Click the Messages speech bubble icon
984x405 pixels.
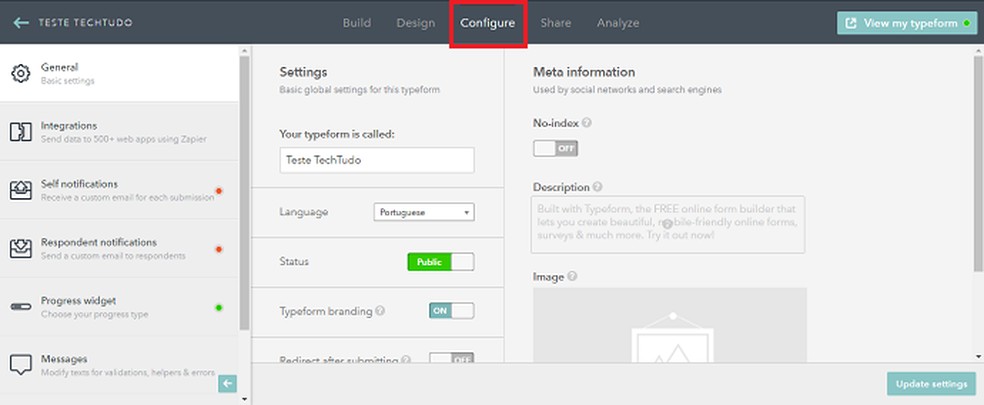[20, 364]
